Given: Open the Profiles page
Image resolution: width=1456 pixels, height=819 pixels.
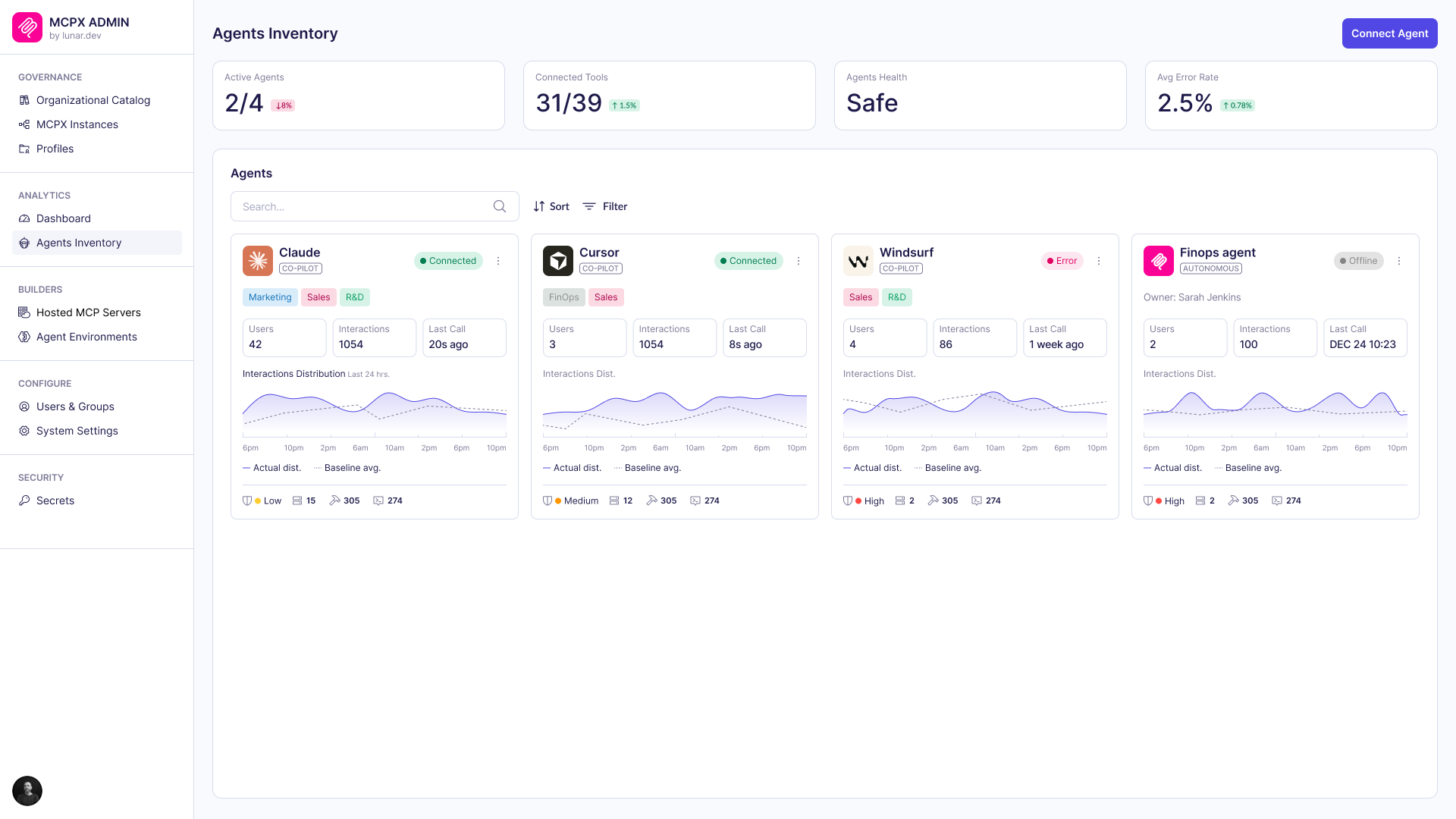Looking at the screenshot, I should pos(97,149).
